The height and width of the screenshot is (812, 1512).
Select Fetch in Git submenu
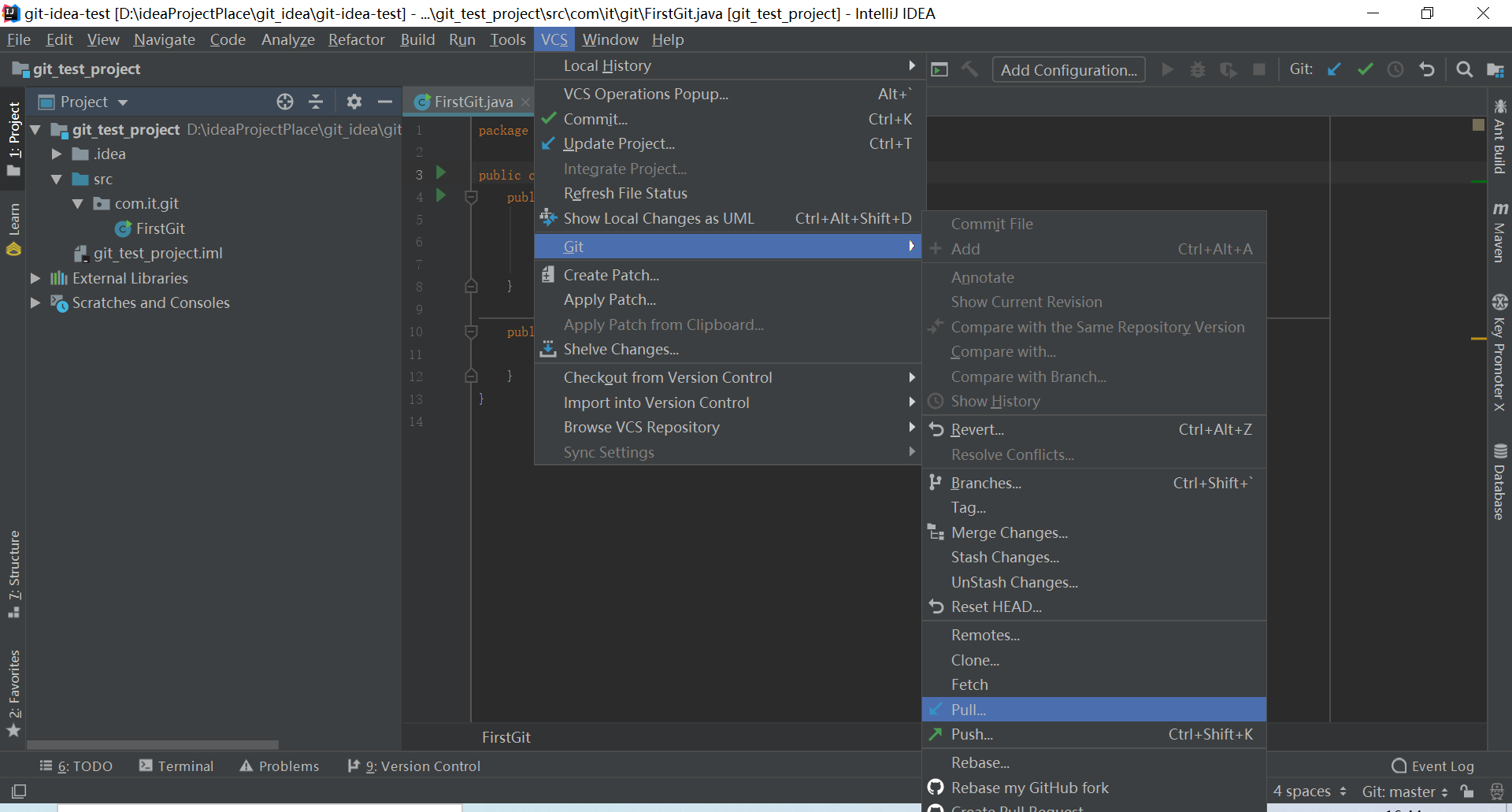1094,684
